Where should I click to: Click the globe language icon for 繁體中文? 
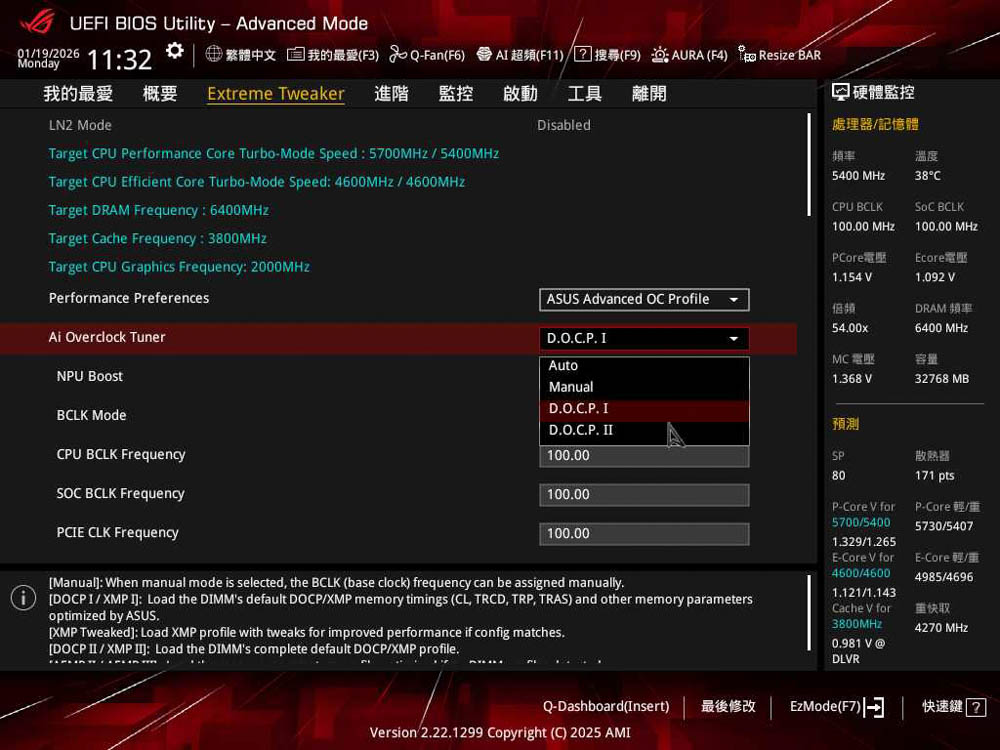(214, 54)
